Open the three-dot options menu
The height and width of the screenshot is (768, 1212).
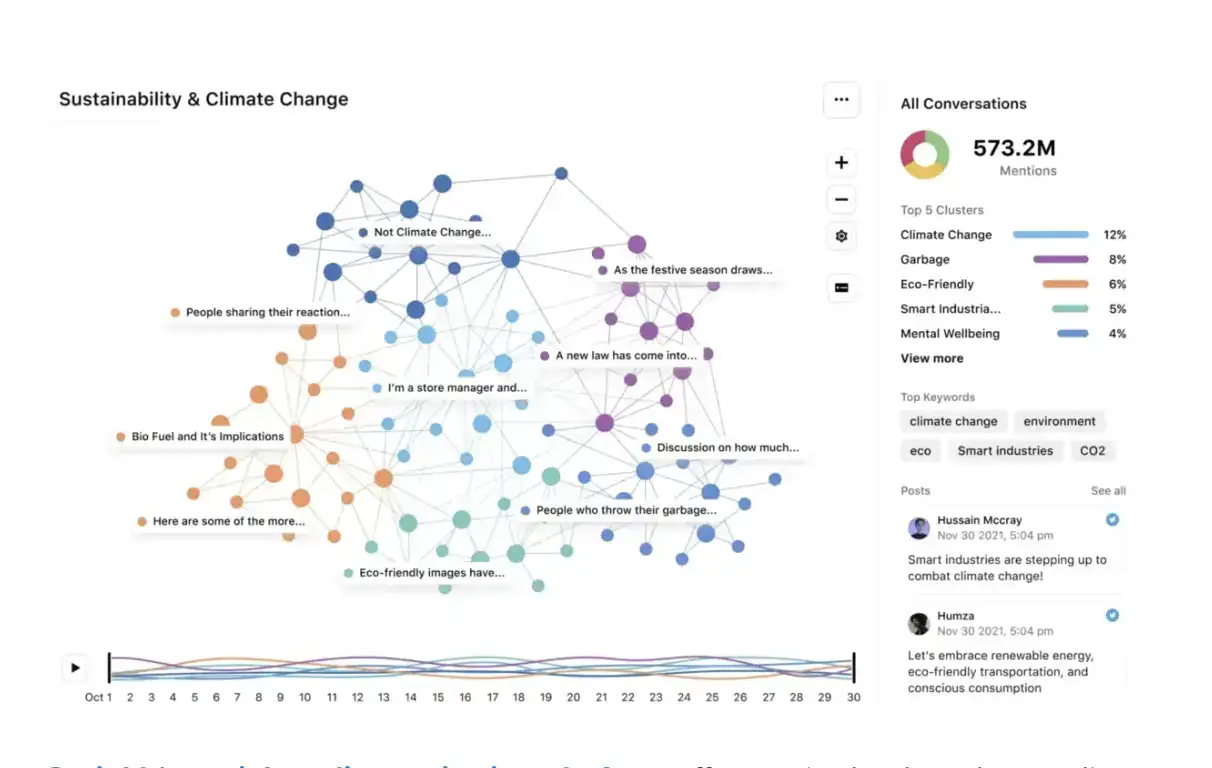pos(841,100)
